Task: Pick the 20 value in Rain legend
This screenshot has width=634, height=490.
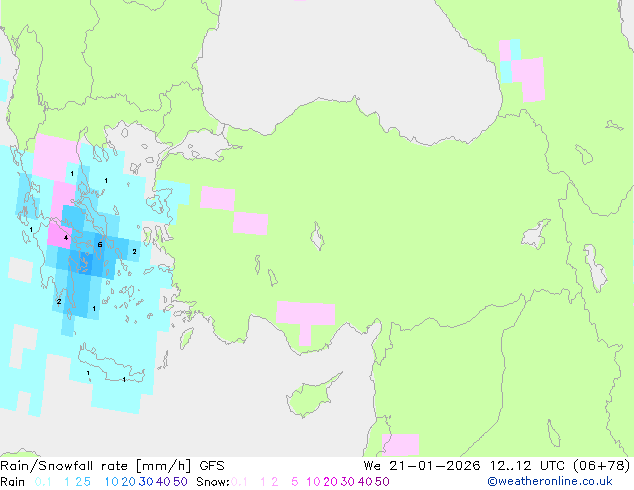Action: tap(129, 482)
